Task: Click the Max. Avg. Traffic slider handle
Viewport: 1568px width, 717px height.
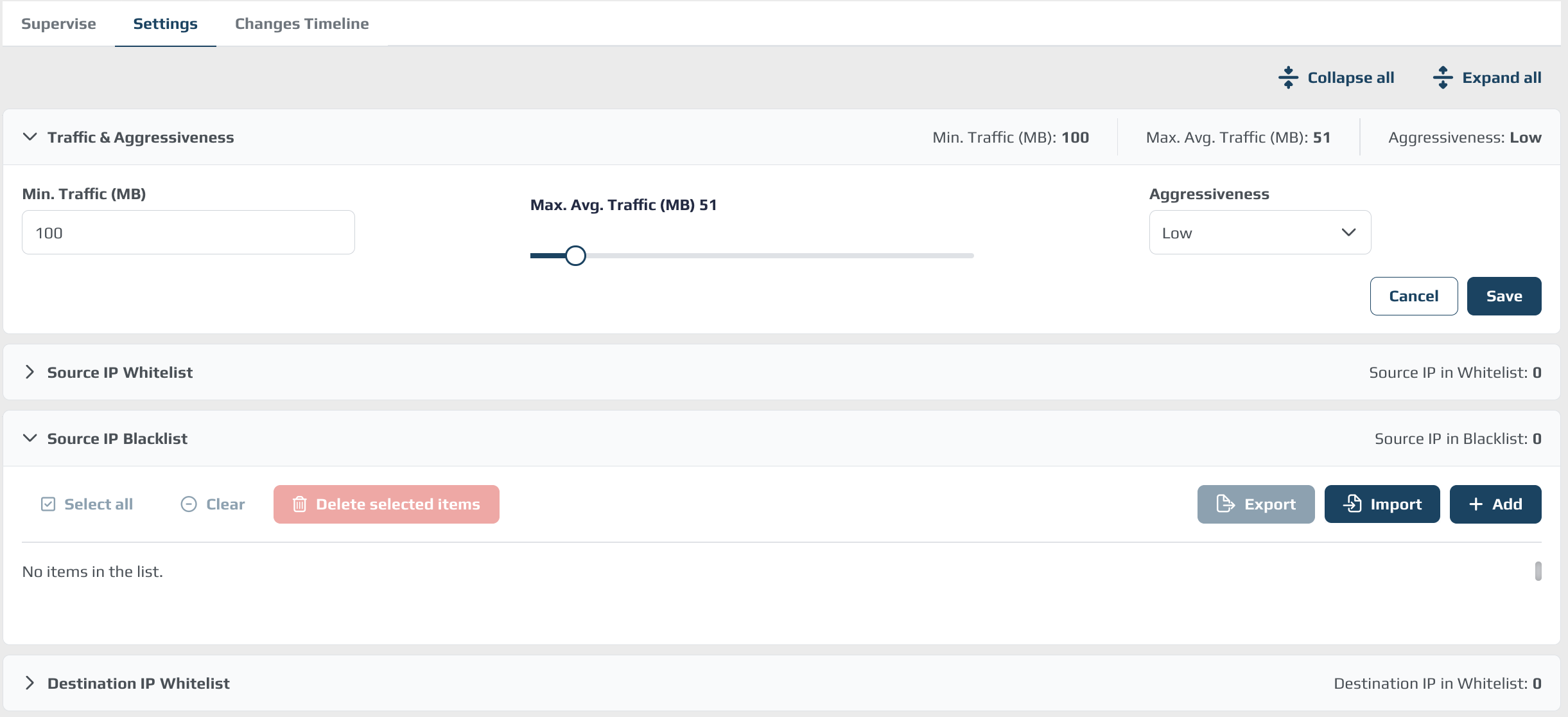Action: point(575,256)
